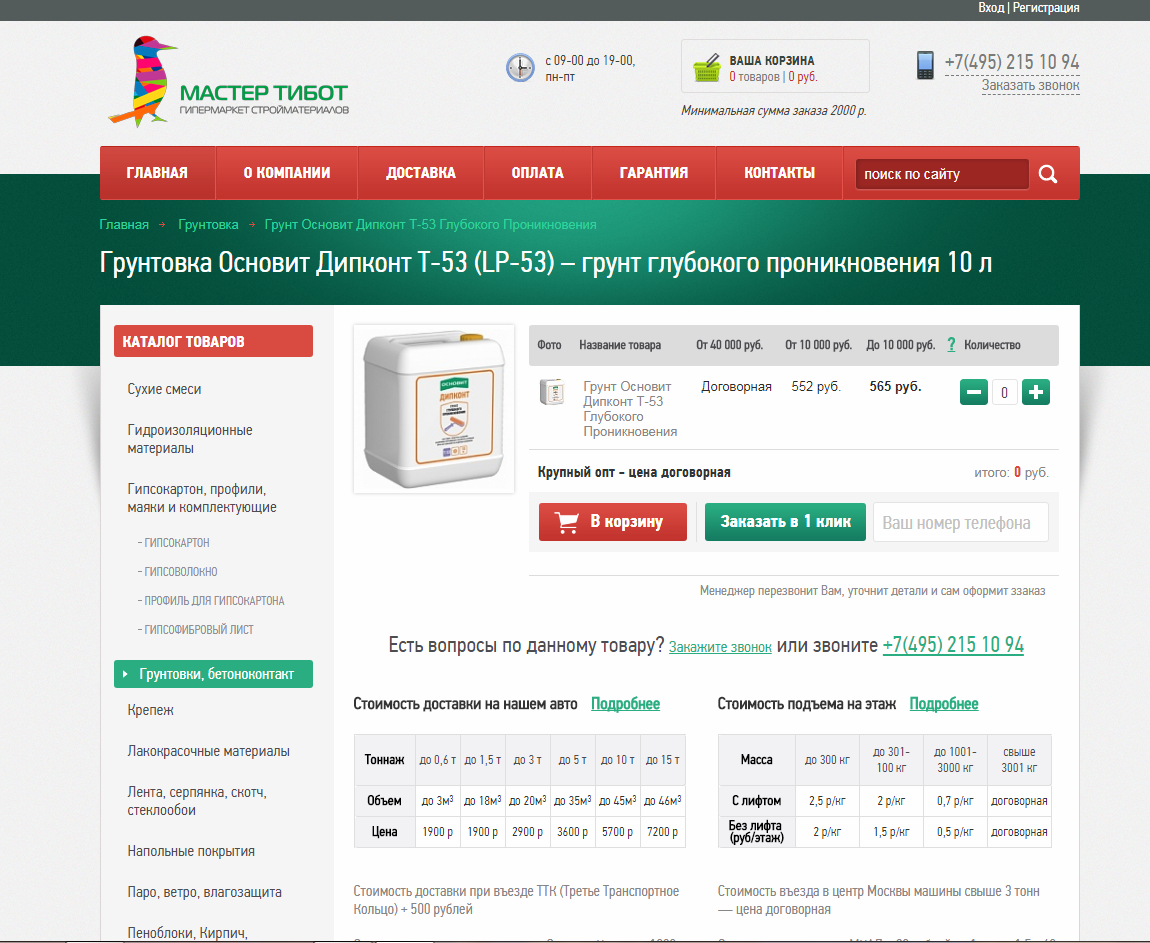
Task: Go to the Доставка menu item
Action: [421, 173]
